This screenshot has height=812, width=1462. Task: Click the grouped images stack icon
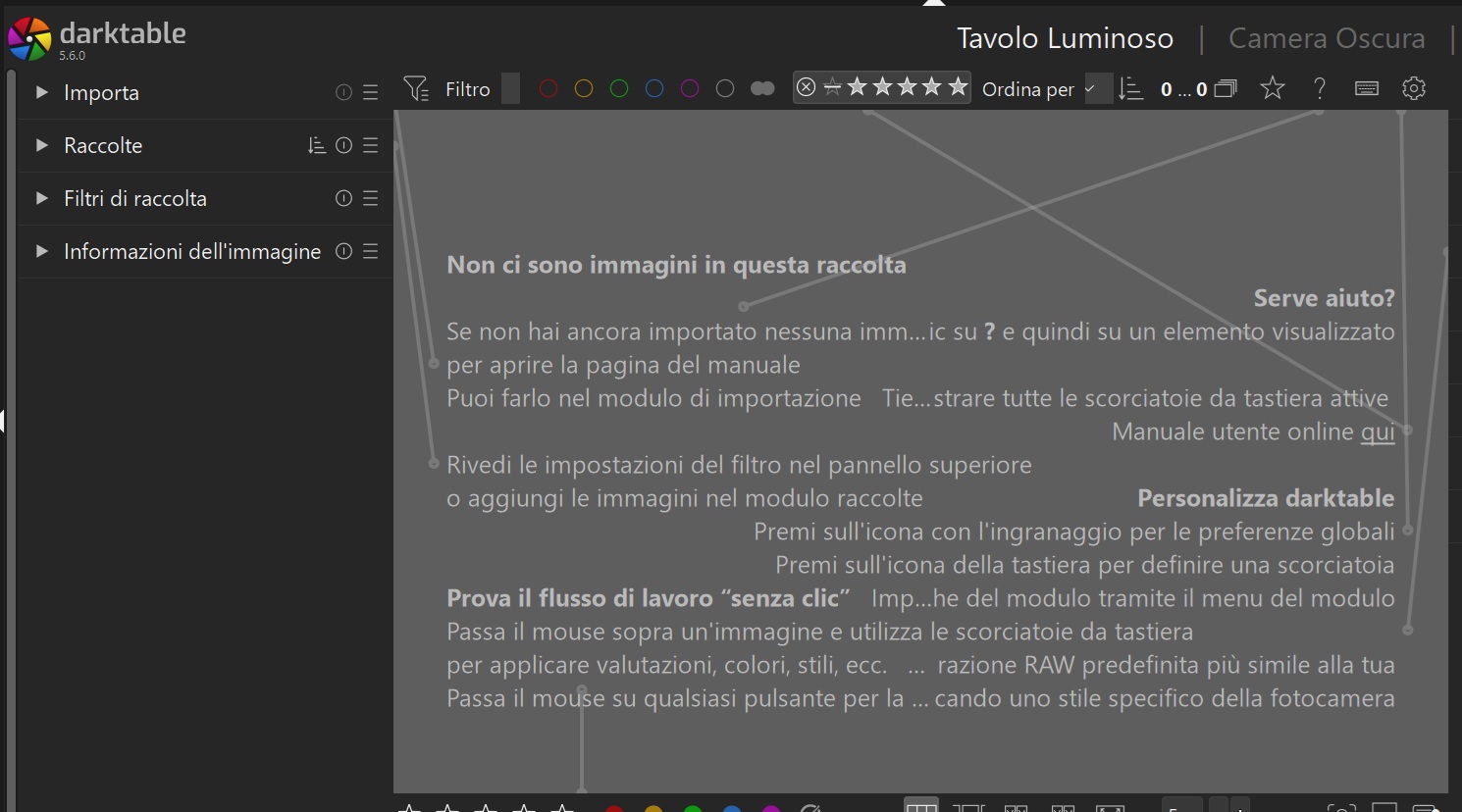(x=1226, y=89)
